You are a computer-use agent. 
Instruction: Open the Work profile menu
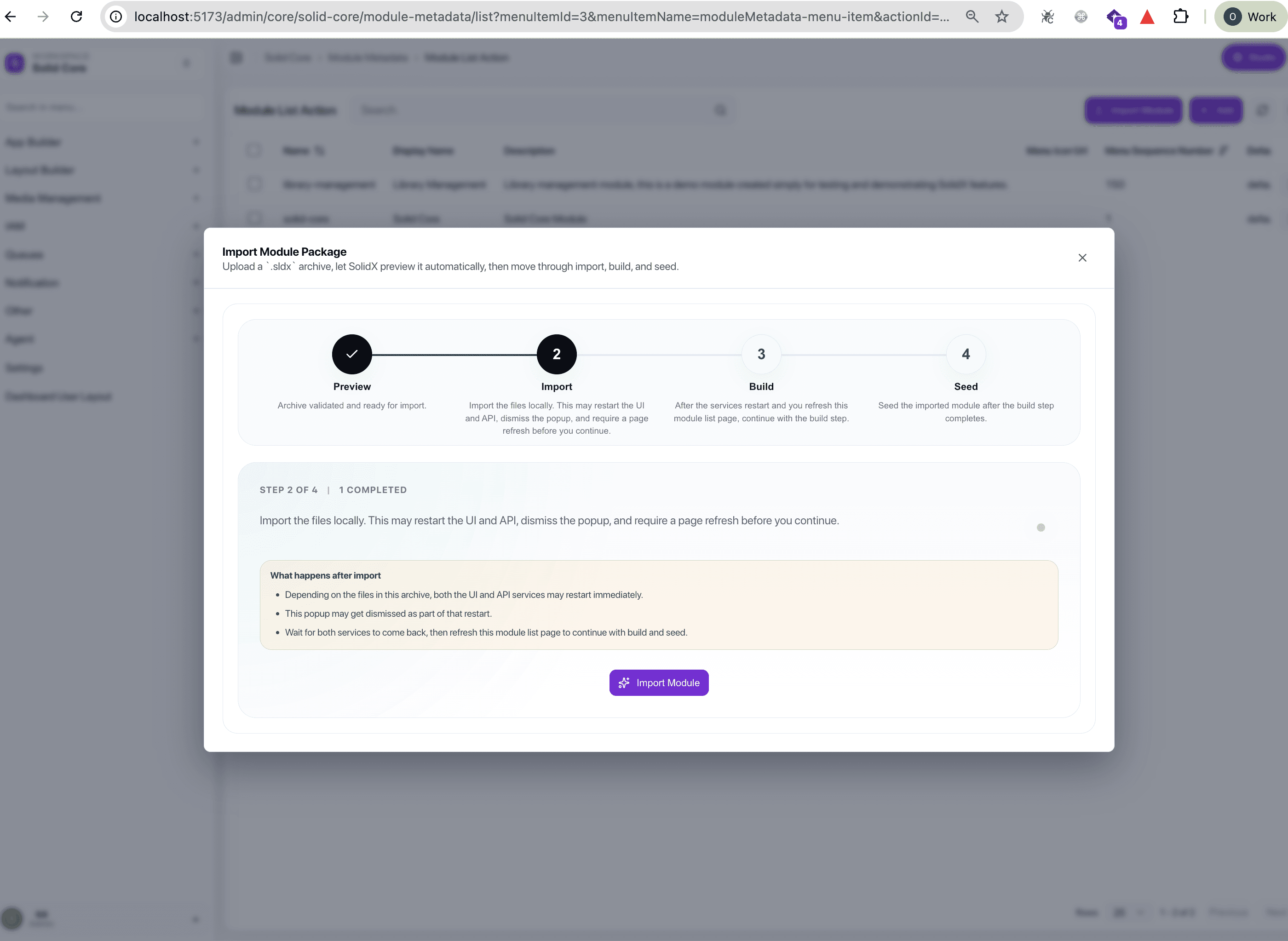click(1250, 17)
